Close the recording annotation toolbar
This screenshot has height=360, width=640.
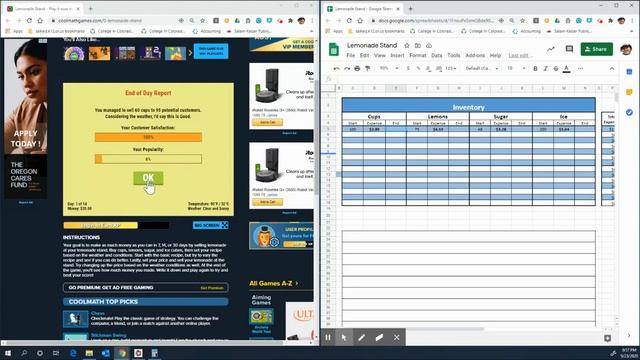396,338
